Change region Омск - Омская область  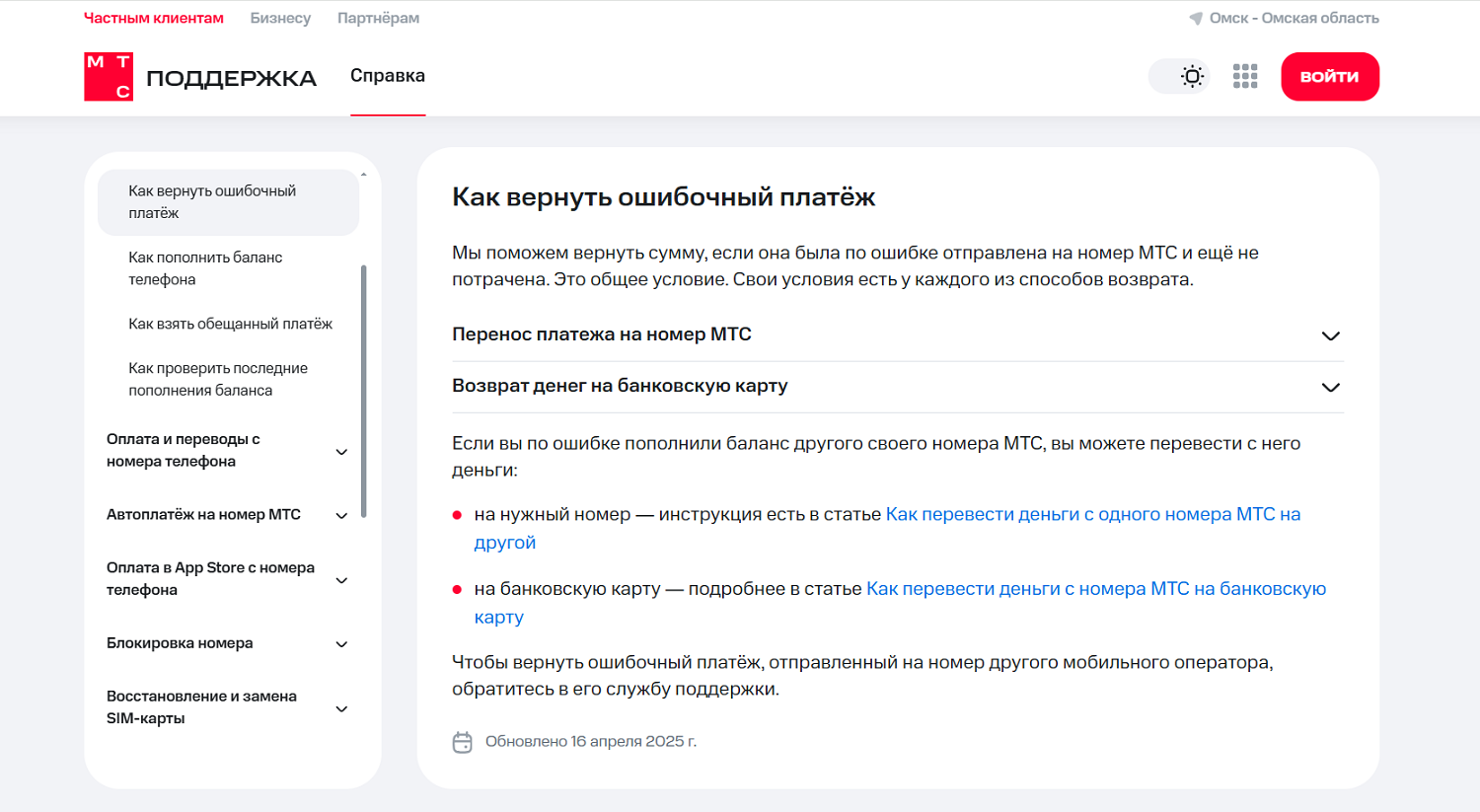coord(1294,18)
